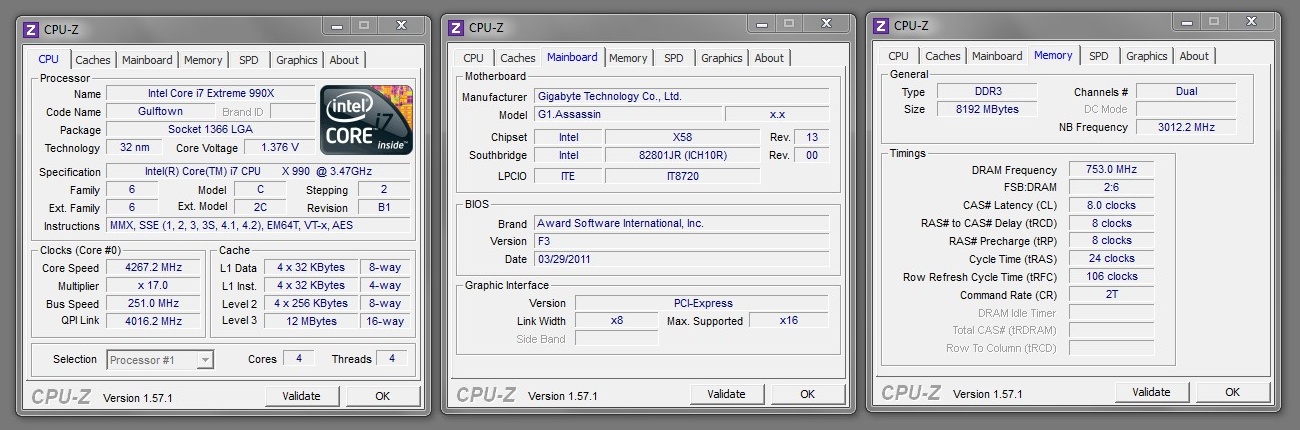Click OK in the left CPU window
This screenshot has height=430, width=1300.
coord(383,396)
